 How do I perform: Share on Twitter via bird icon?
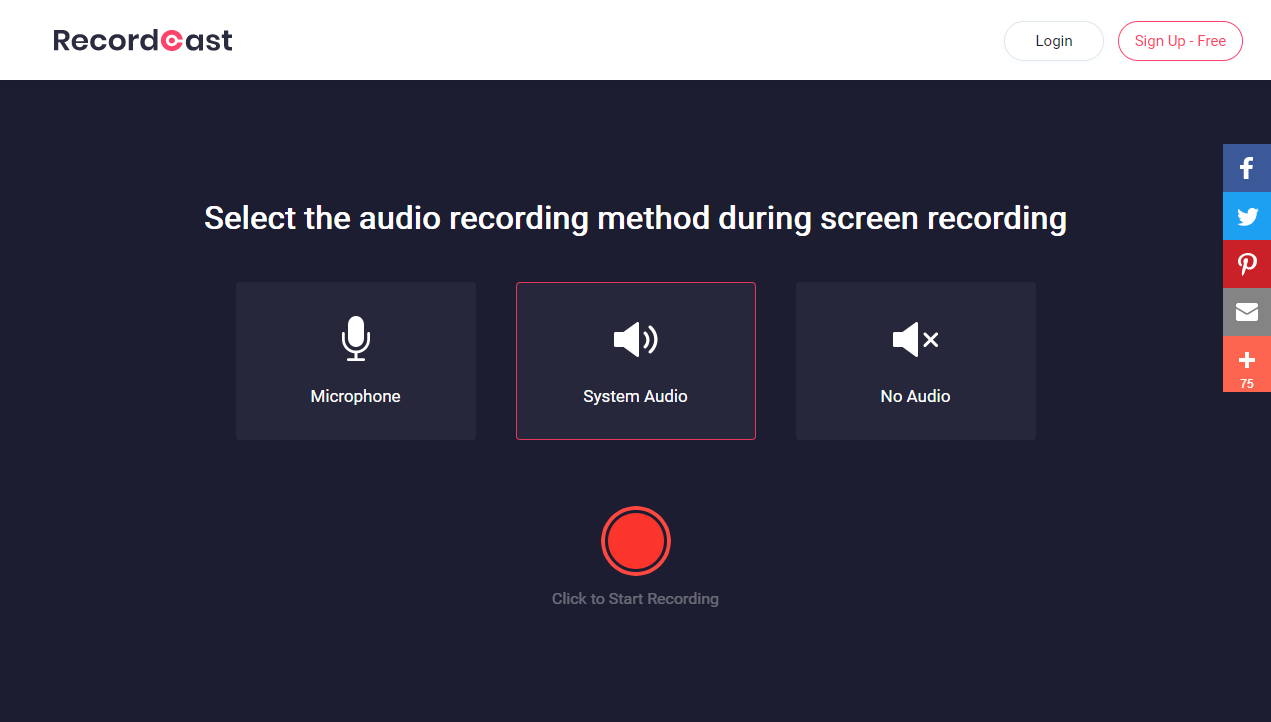tap(1247, 216)
